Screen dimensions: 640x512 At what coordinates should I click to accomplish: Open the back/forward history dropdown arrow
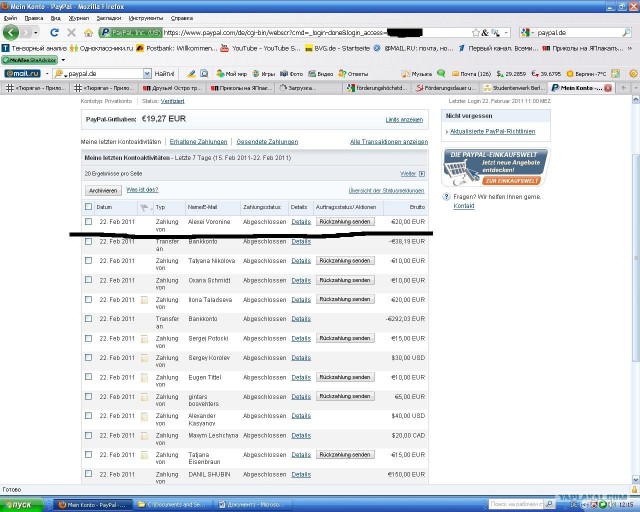click(x=36, y=33)
